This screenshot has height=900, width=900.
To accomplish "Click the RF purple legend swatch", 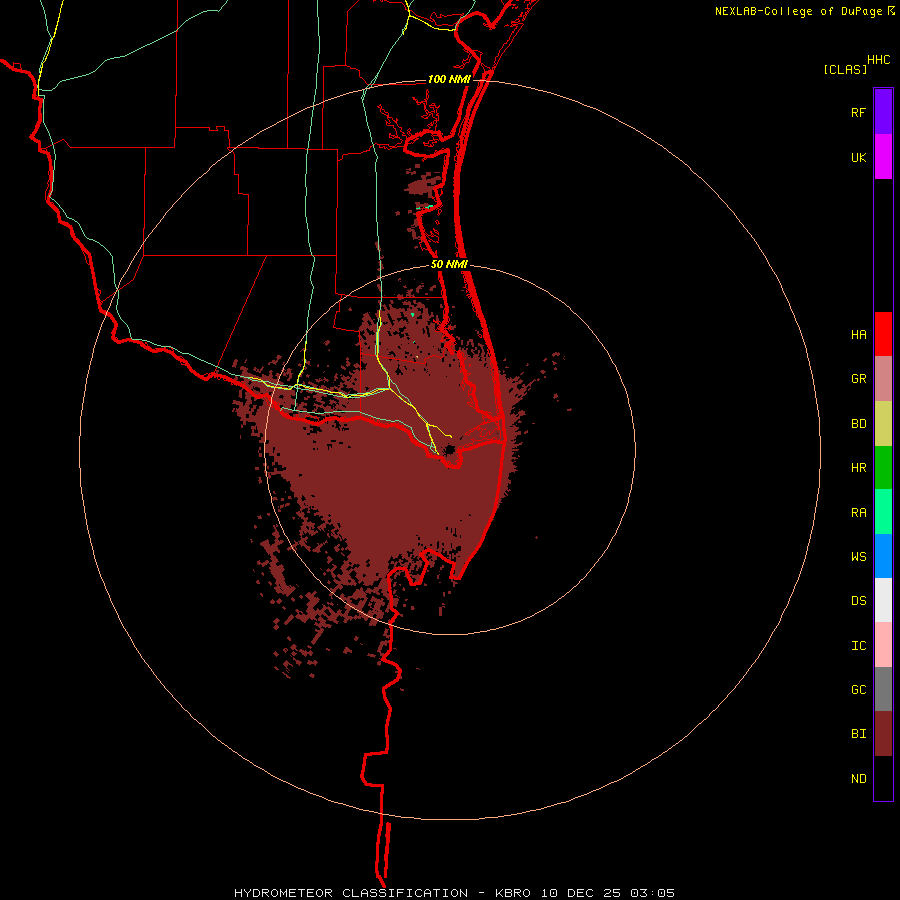I will [x=883, y=111].
